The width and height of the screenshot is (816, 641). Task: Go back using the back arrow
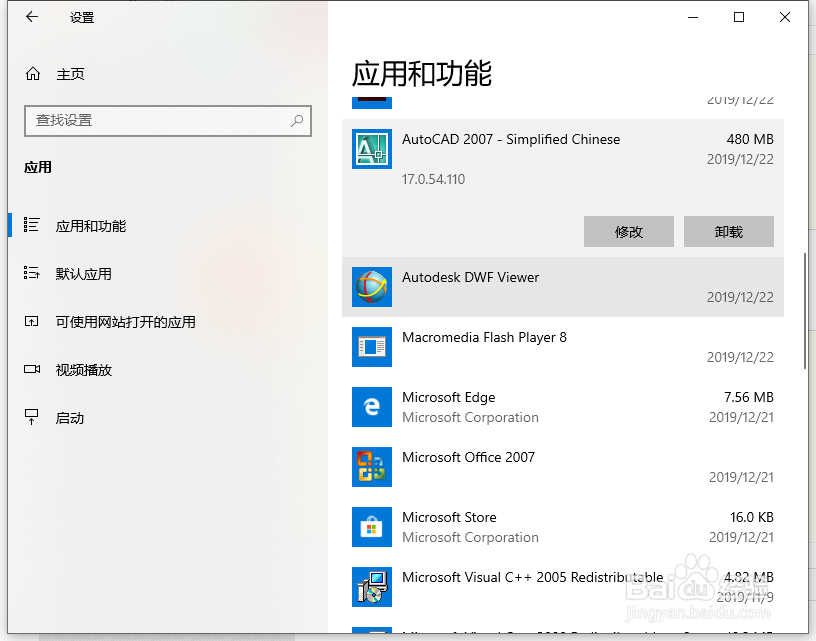pyautogui.click(x=32, y=17)
